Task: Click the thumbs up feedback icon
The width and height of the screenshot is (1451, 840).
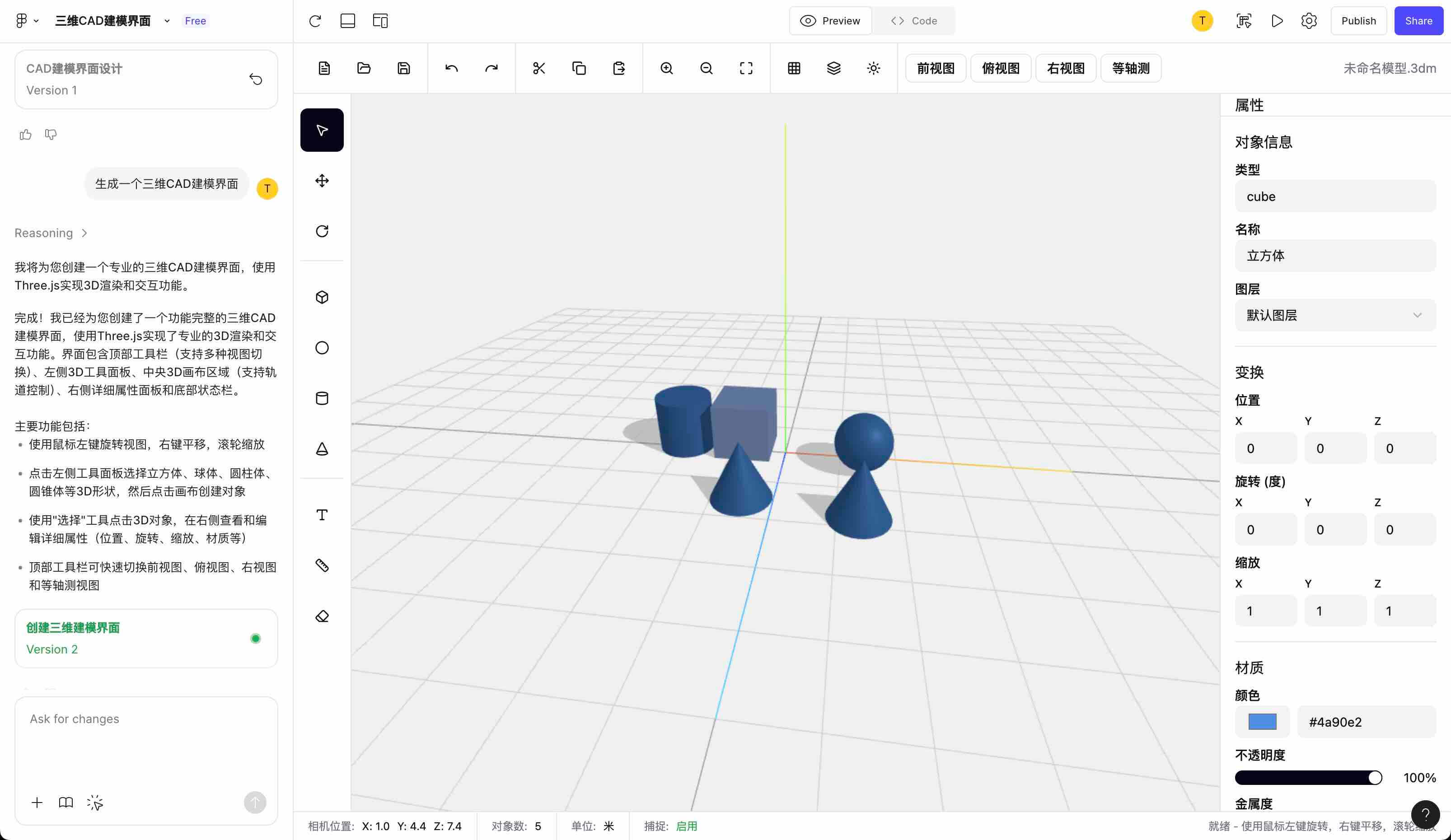Action: point(25,135)
